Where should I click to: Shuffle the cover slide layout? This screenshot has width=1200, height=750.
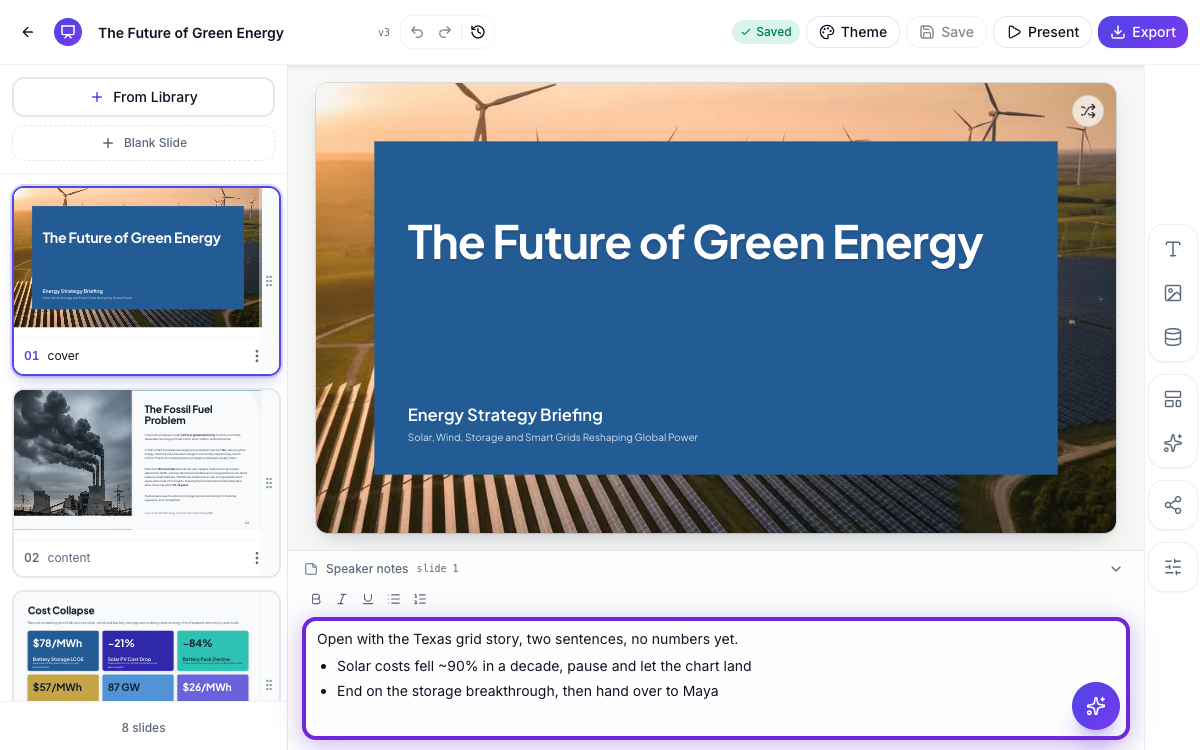click(1088, 111)
